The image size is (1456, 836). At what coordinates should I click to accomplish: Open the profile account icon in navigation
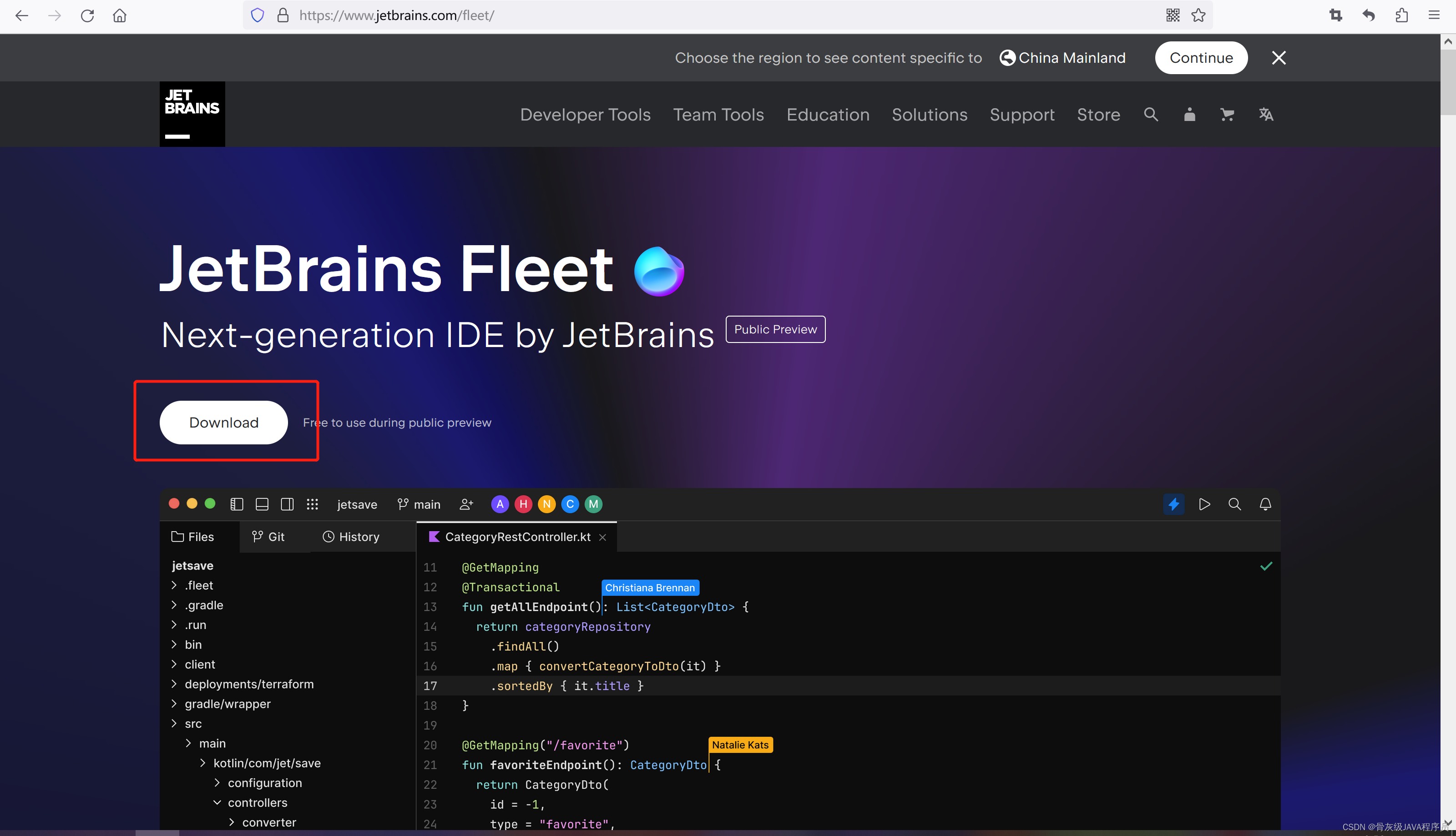pos(1189,114)
